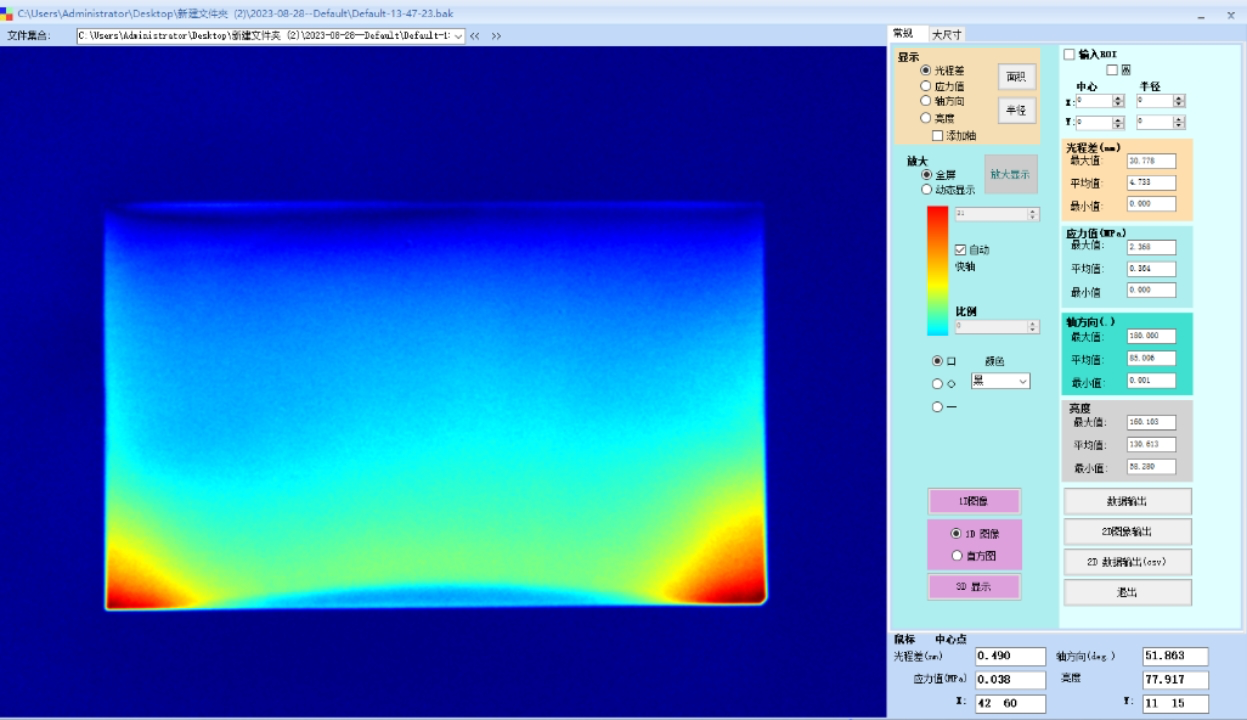Screen dimensions: 1247x720
Task: Select the square marker shape option
Action: [x=938, y=361]
